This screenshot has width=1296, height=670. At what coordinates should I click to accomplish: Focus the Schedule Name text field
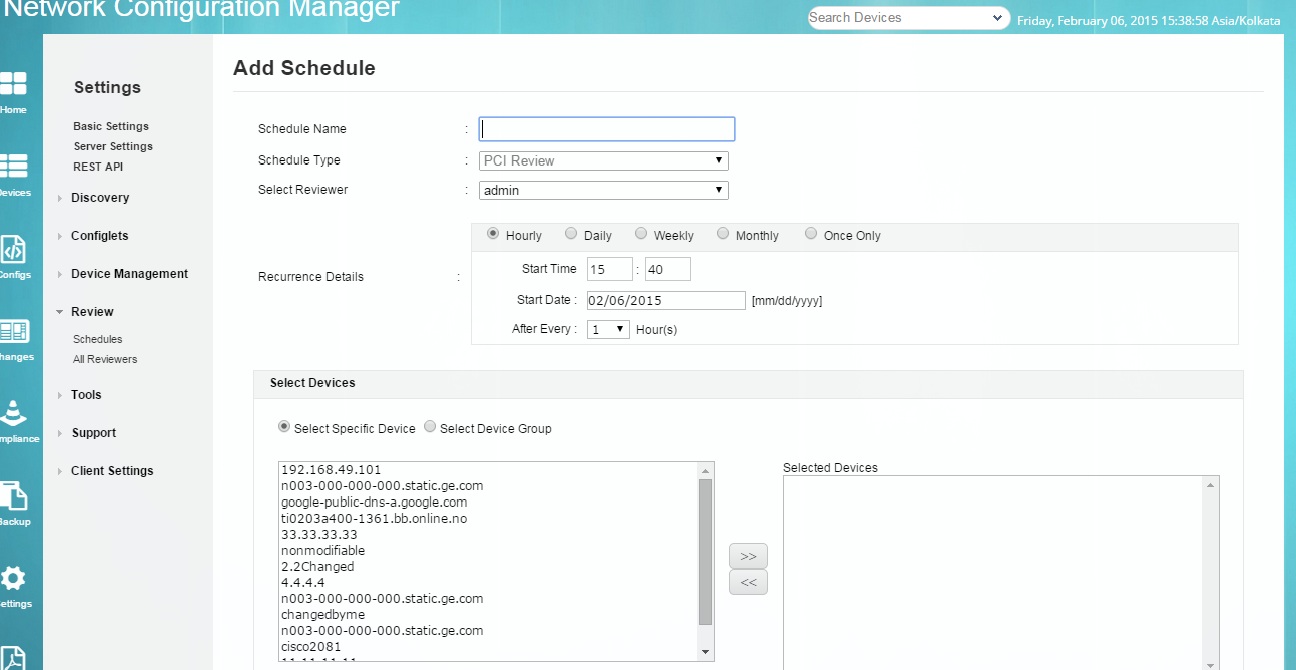click(607, 129)
